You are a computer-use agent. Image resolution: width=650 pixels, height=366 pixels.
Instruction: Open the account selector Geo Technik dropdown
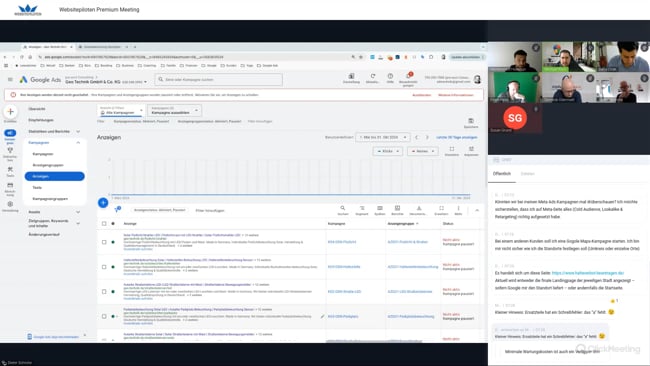point(106,82)
